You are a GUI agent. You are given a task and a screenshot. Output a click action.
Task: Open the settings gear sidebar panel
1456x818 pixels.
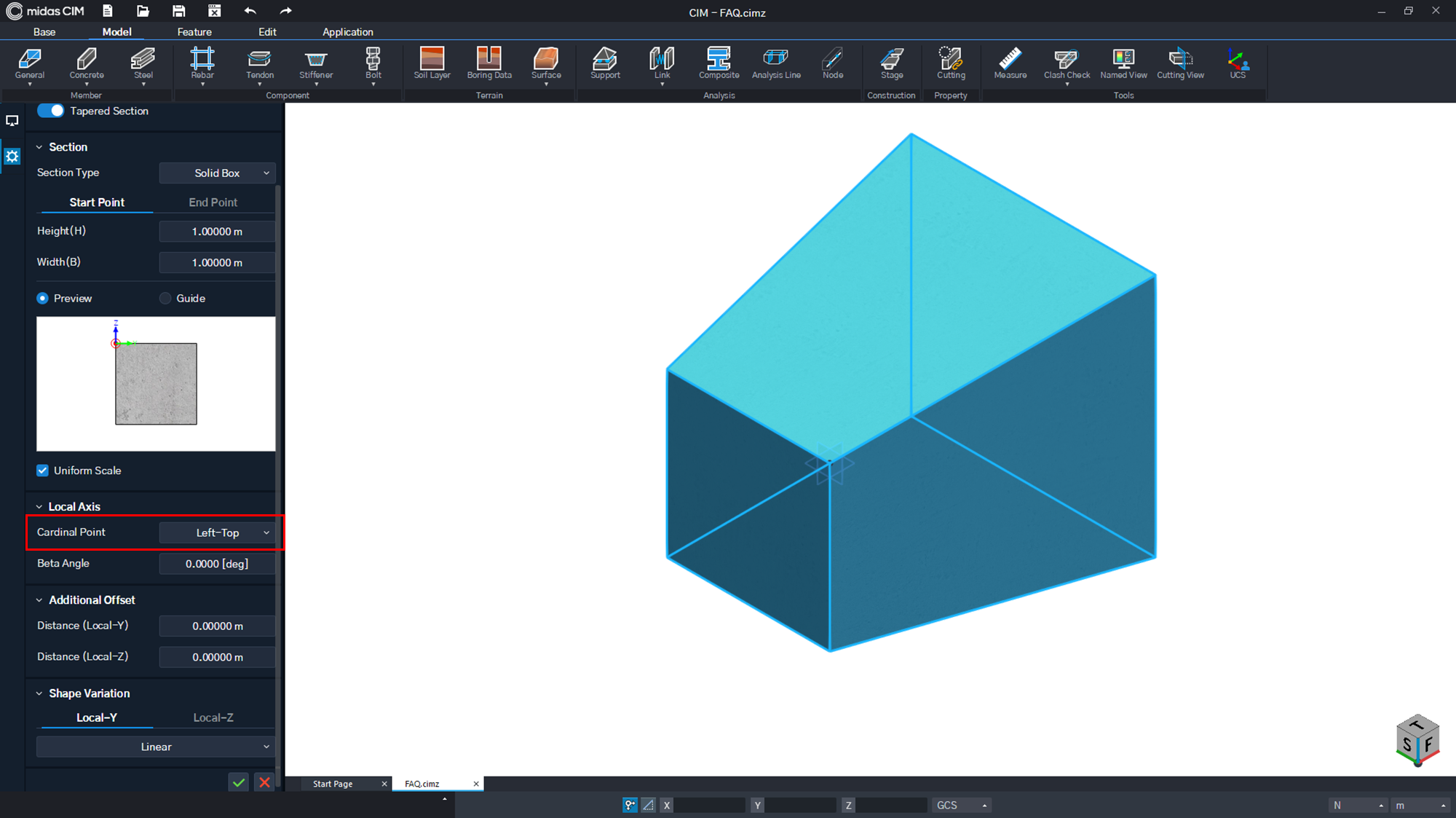coord(12,156)
